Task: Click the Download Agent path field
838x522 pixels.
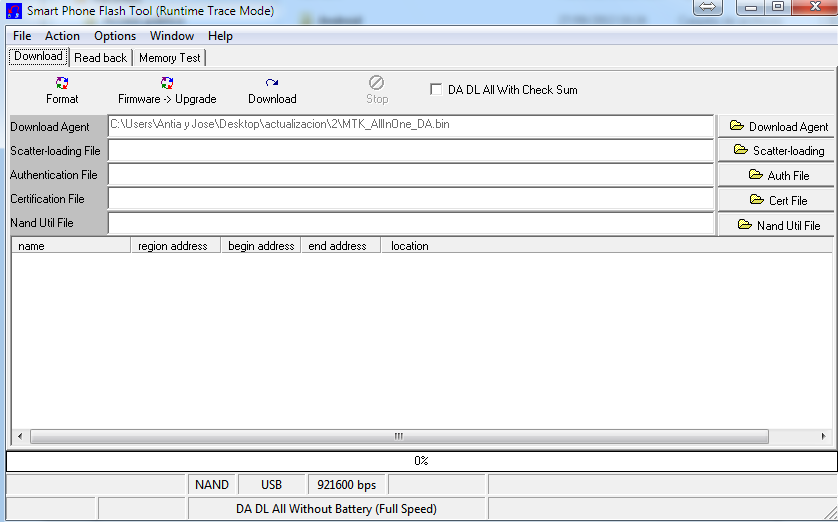Action: [x=410, y=126]
